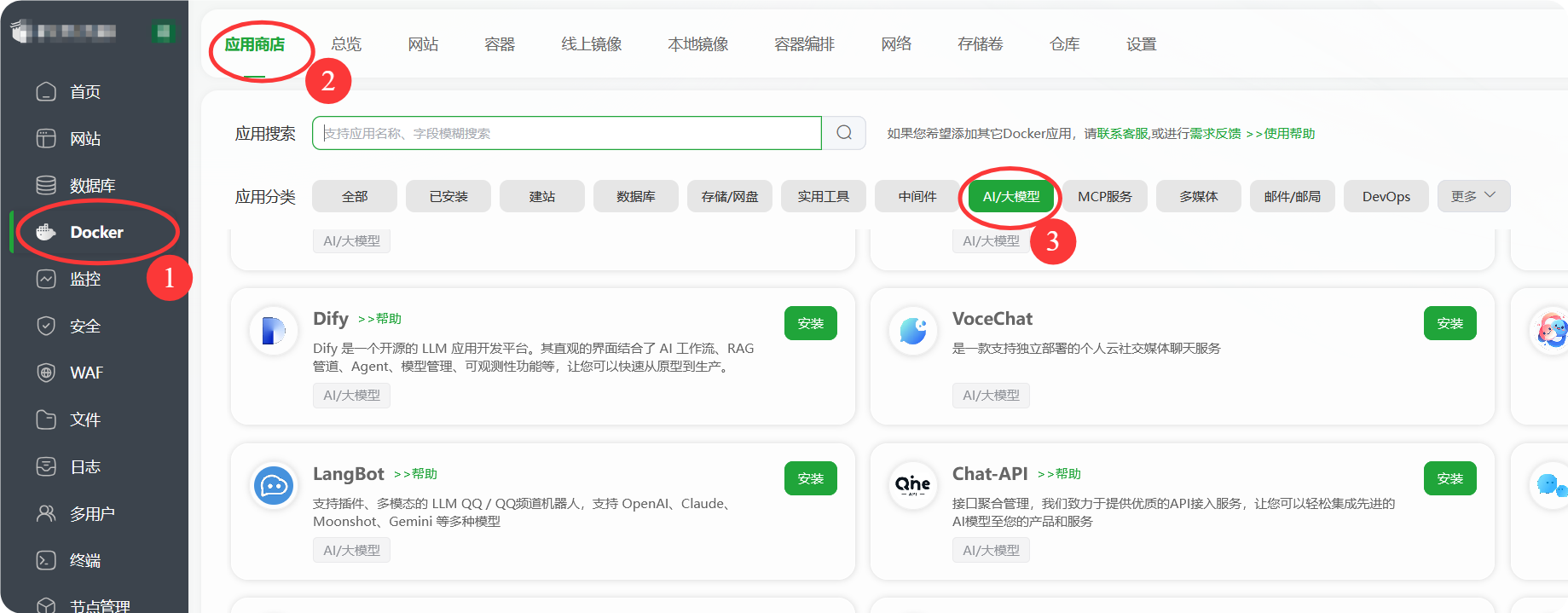The width and height of the screenshot is (1568, 613).
Task: Open the 容器编排 tab
Action: 805,44
